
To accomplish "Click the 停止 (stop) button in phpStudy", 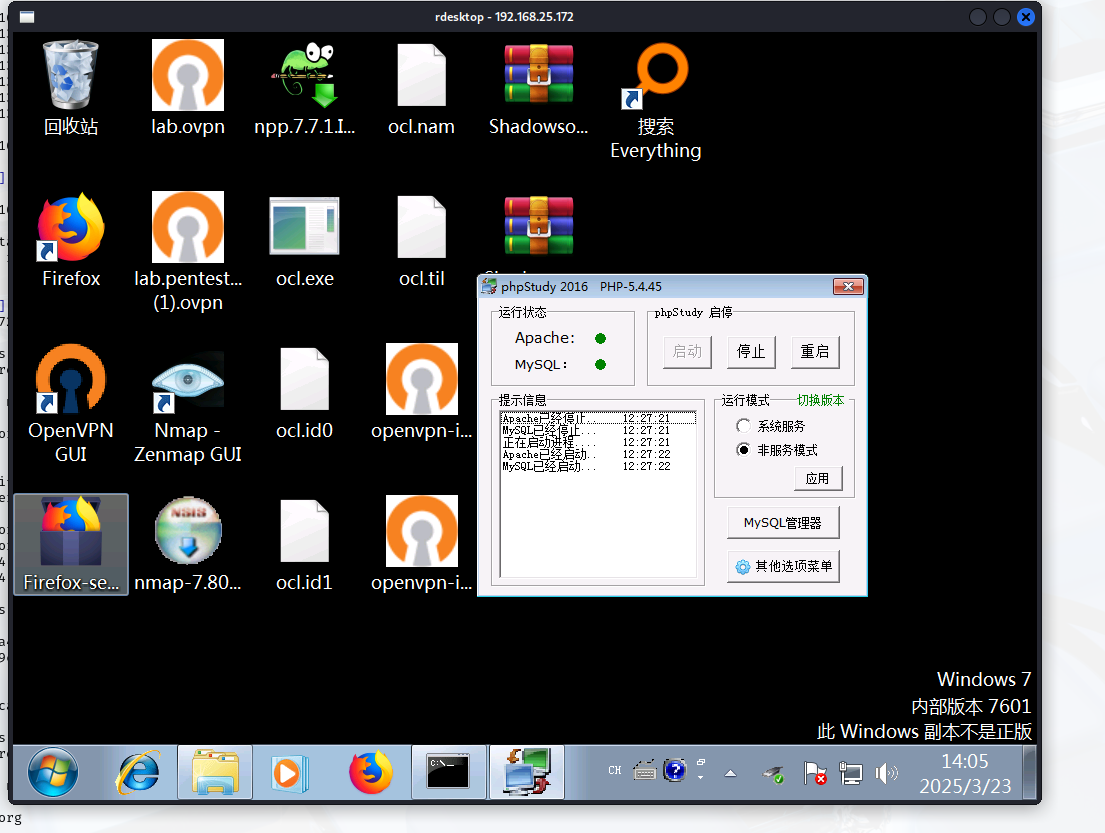I will click(x=751, y=352).
